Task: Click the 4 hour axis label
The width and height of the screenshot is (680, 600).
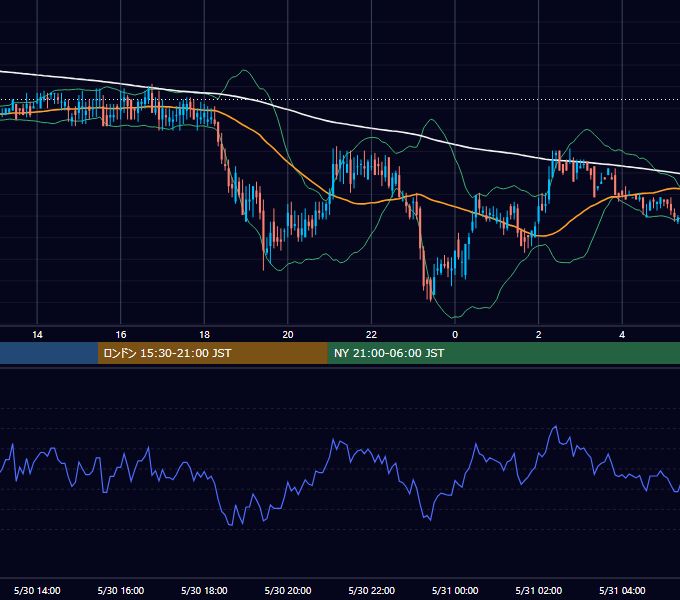Action: click(622, 335)
